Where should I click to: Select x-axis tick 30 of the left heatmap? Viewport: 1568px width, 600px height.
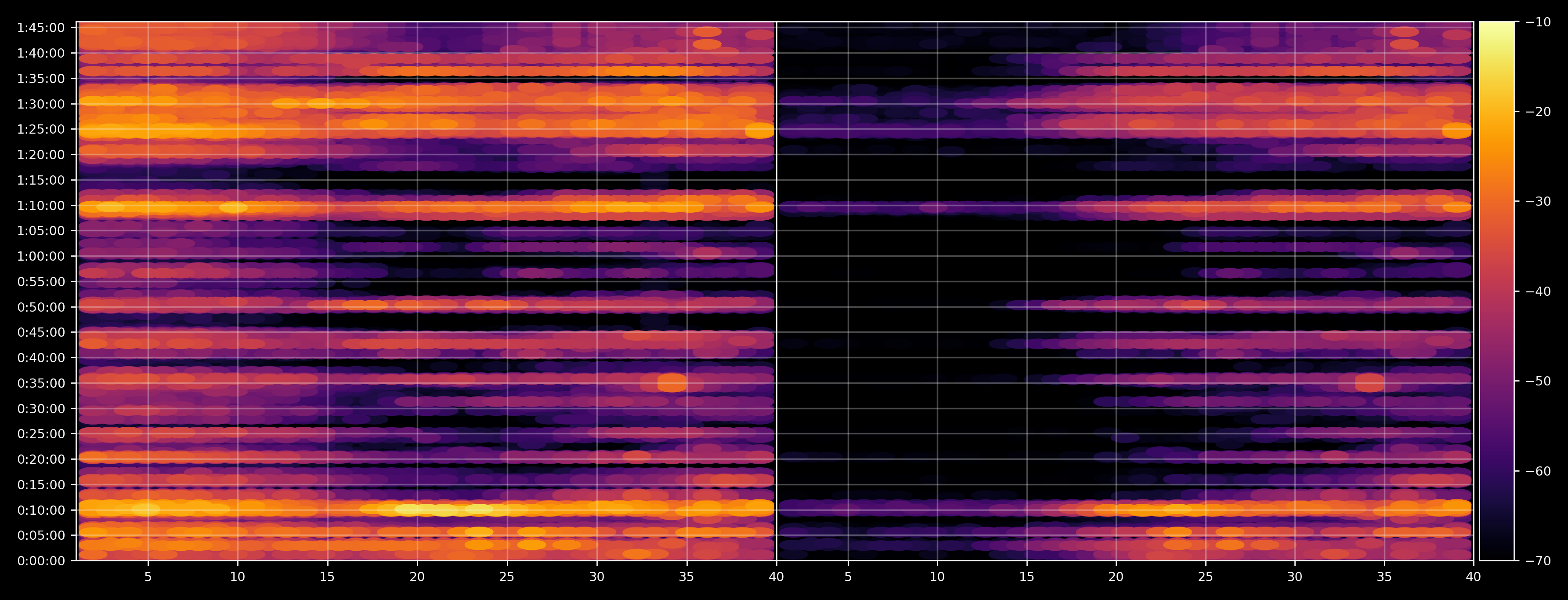click(597, 577)
